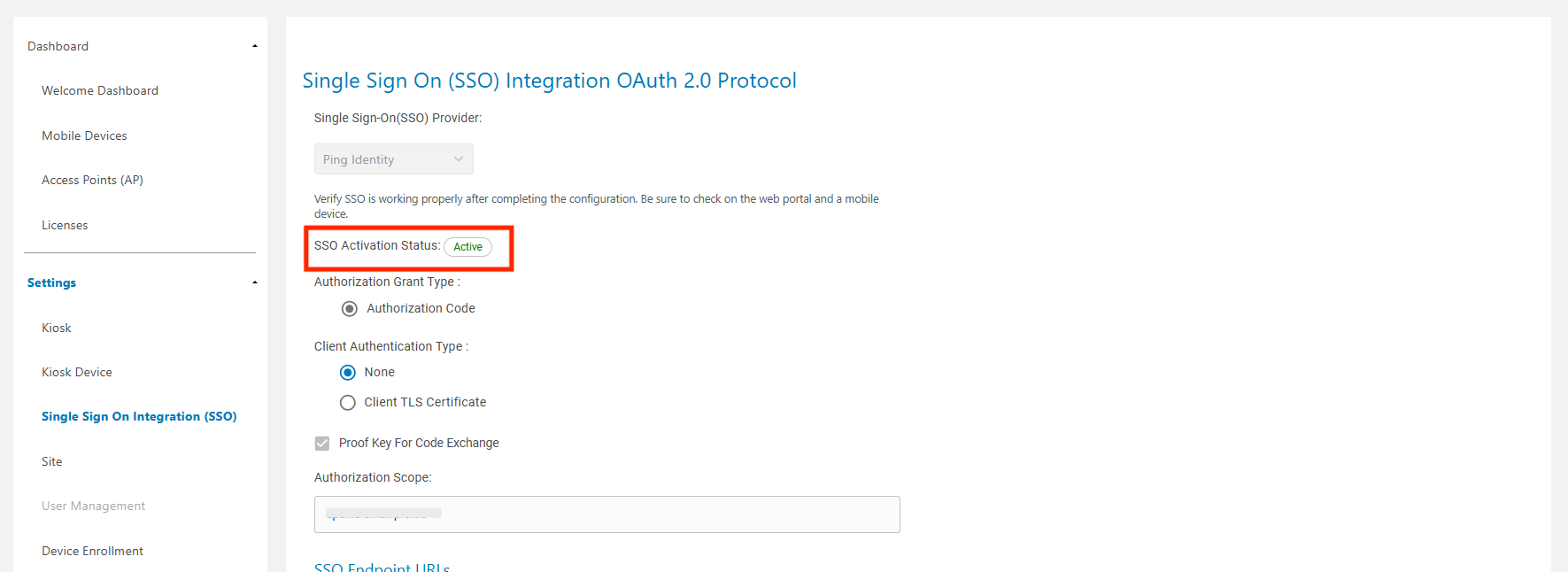Select Single Sign On Integration (SSO)
Viewport: 1568px width, 572px height.
139,416
